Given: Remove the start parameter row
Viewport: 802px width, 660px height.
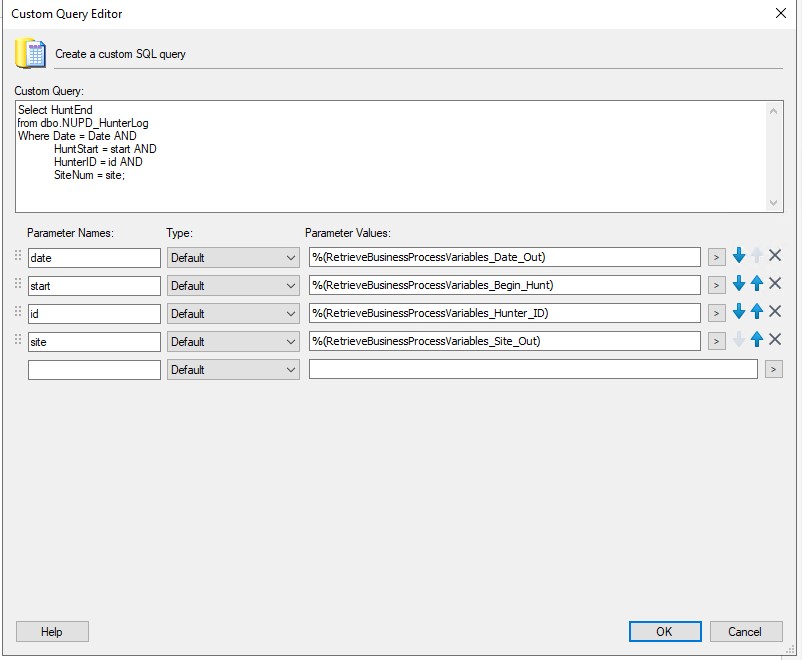Looking at the screenshot, I should tap(775, 284).
